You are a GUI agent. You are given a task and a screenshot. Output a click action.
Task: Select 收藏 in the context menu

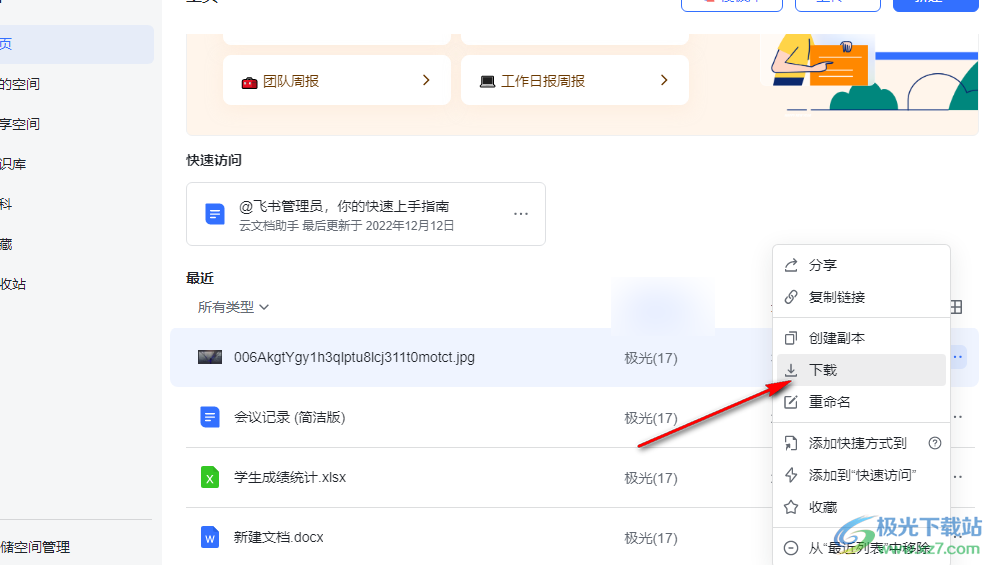tap(861, 507)
